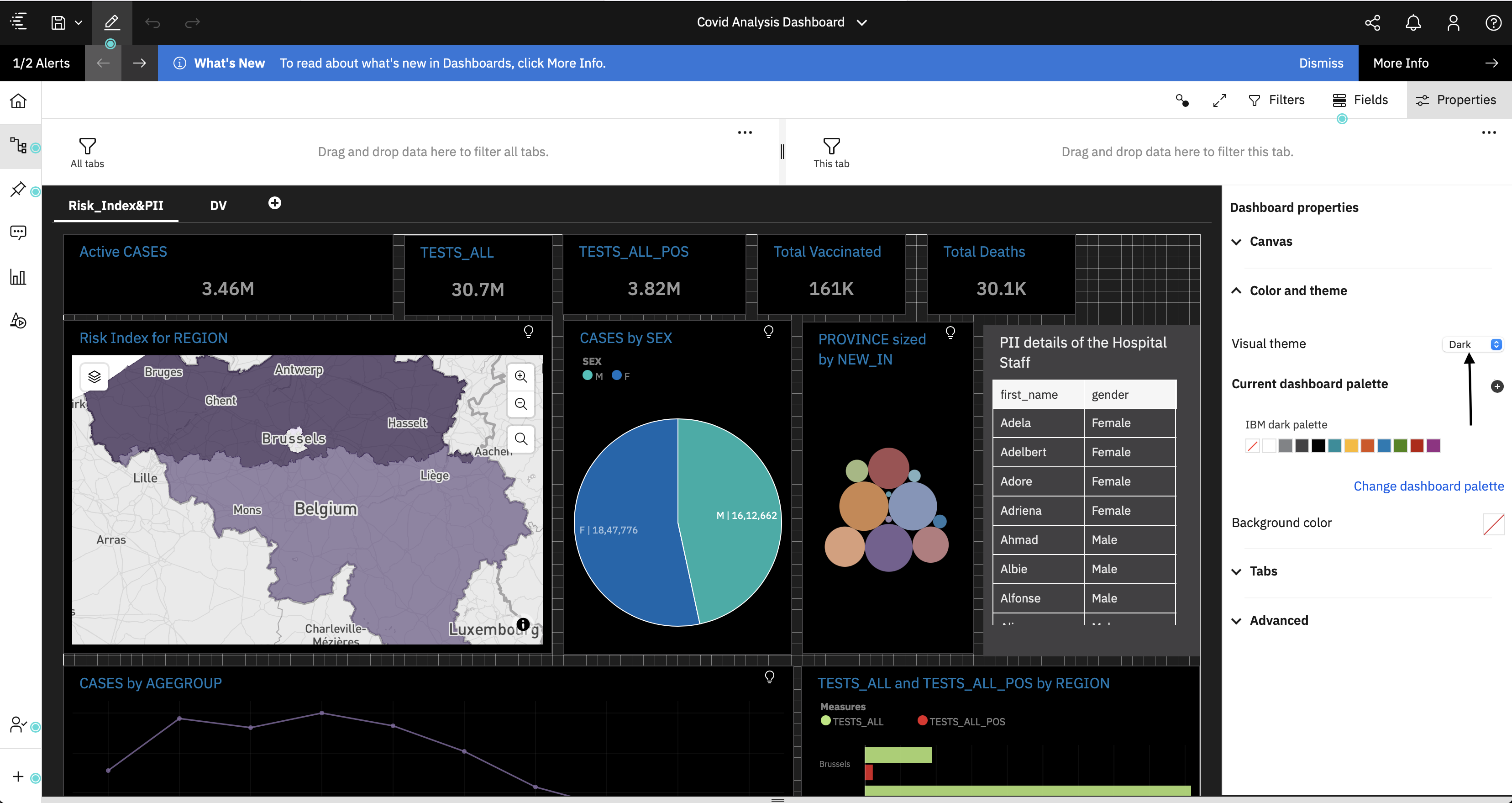This screenshot has width=1512, height=803.
Task: Click Change dashboard palette link
Action: click(1428, 486)
